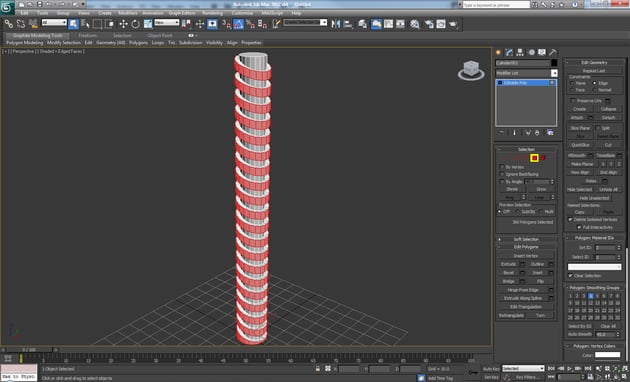Screen dimensions: 630x382
Task: Open the Rendering menu
Action: (x=213, y=13)
